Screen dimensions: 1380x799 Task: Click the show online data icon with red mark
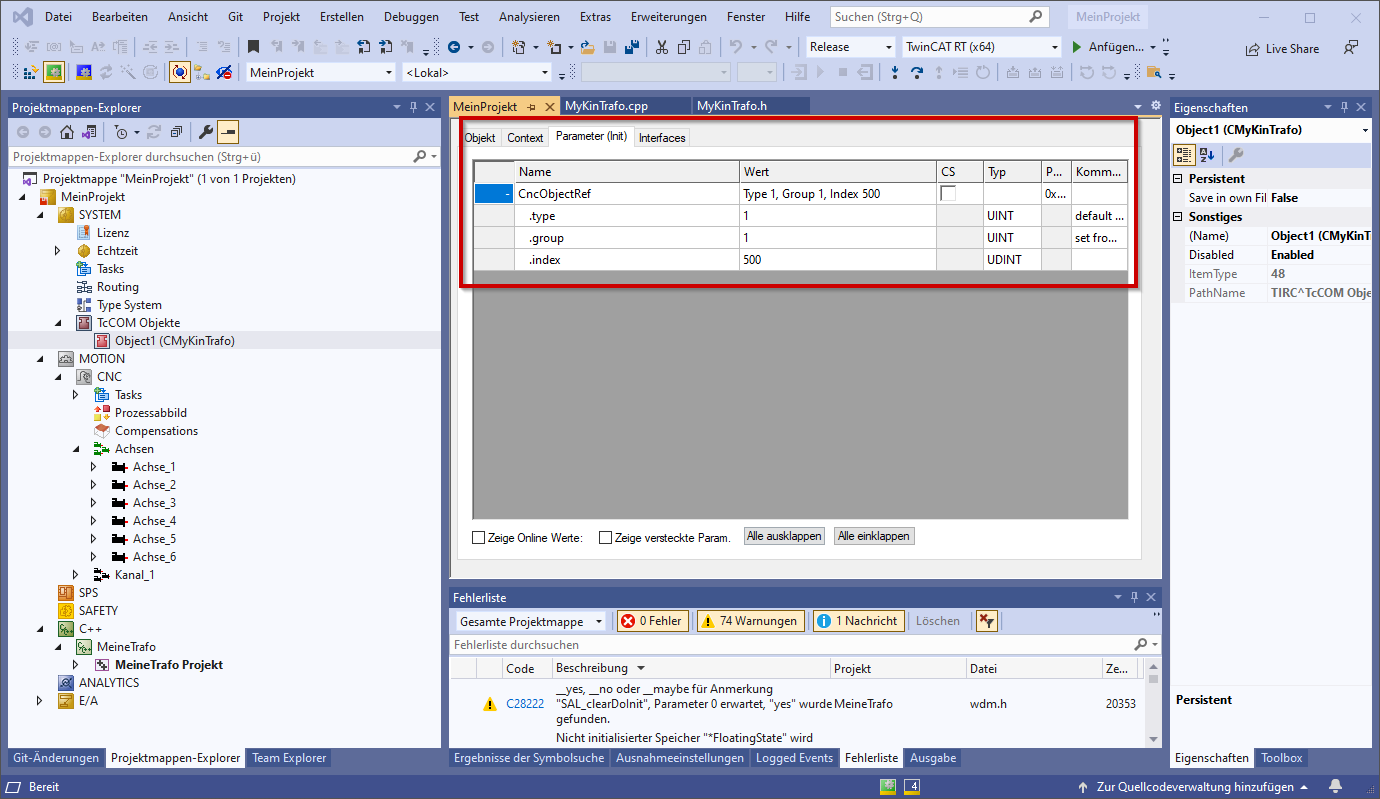(x=225, y=72)
